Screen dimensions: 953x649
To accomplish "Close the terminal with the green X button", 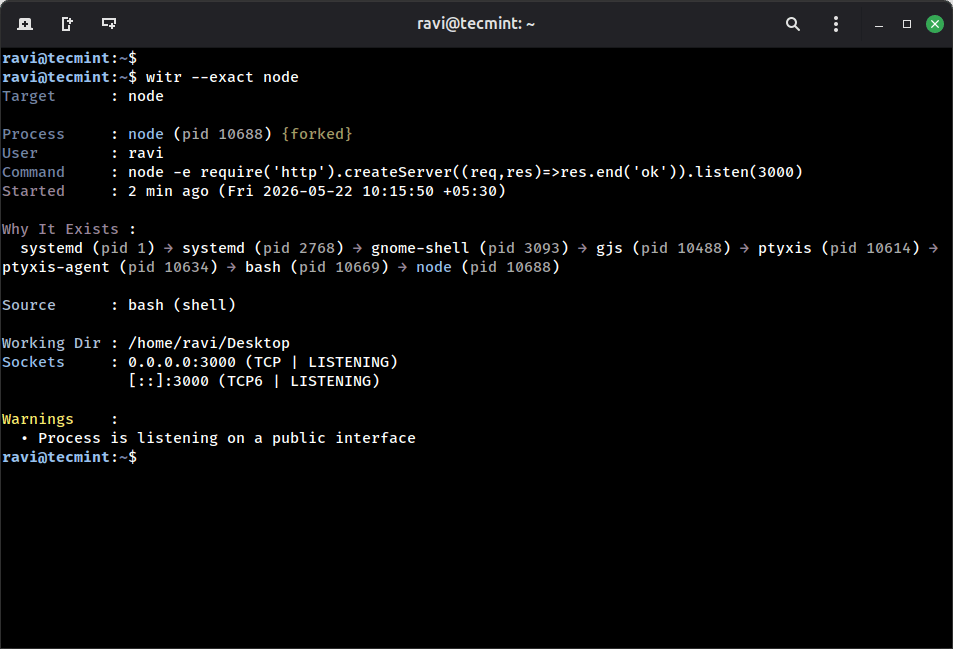I will 935,24.
